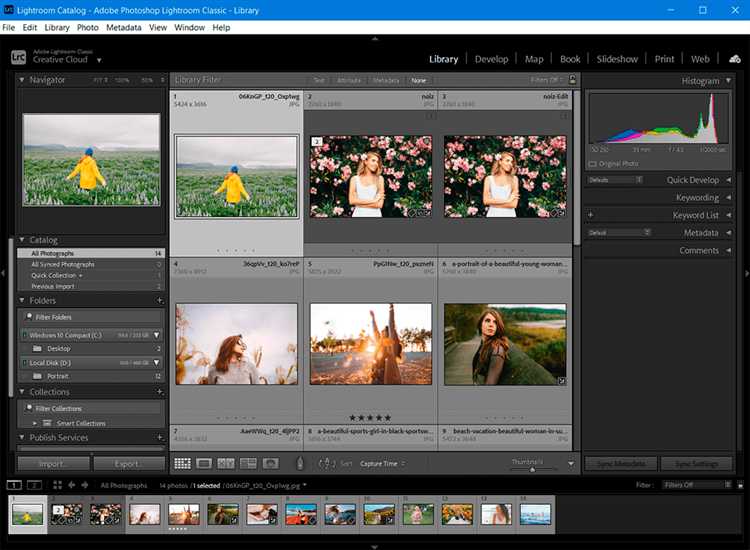This screenshot has height=550, width=750.
Task: Click the Sync Settings button
Action: click(x=696, y=464)
